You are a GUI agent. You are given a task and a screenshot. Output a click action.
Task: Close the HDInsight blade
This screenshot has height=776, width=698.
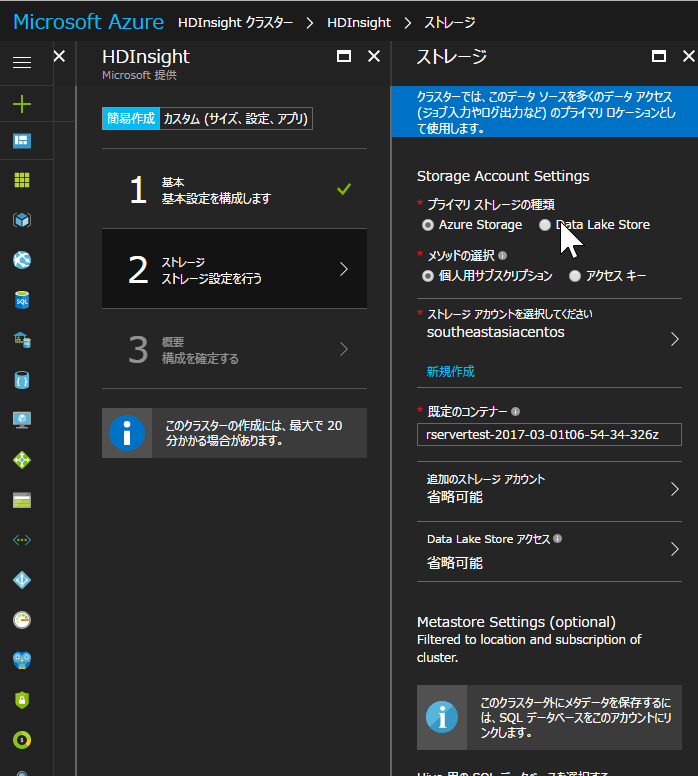(x=374, y=56)
